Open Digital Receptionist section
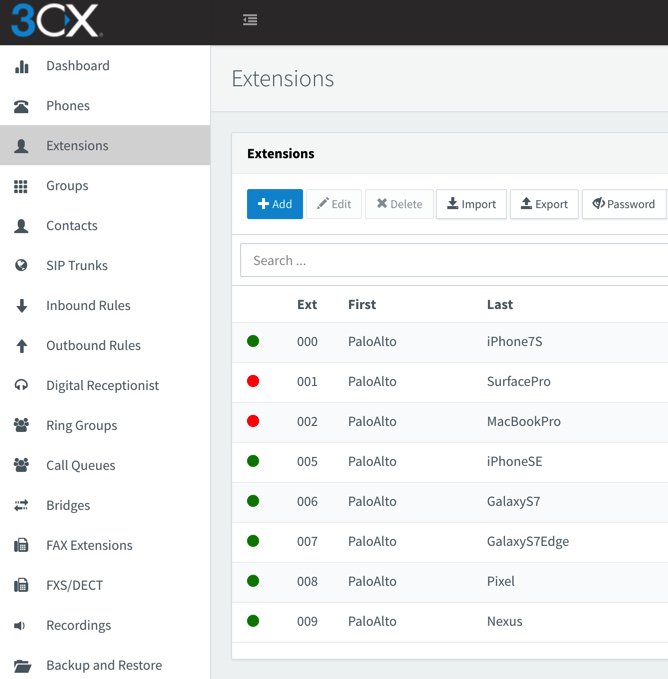Viewport: 668px width, 679px height. pos(105,385)
